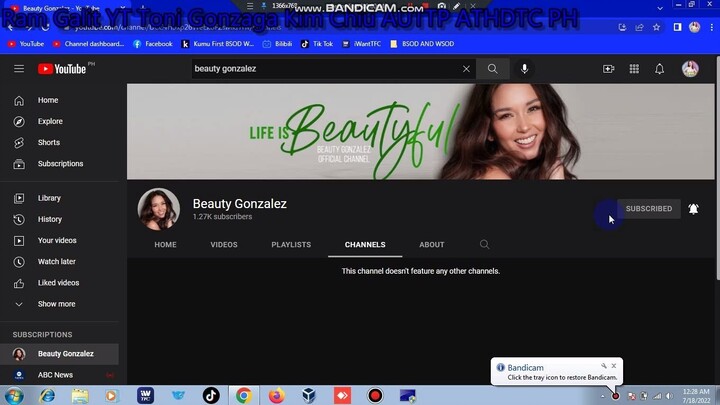
Task: Open Subscriptions in sidebar
Action: [x=60, y=163]
